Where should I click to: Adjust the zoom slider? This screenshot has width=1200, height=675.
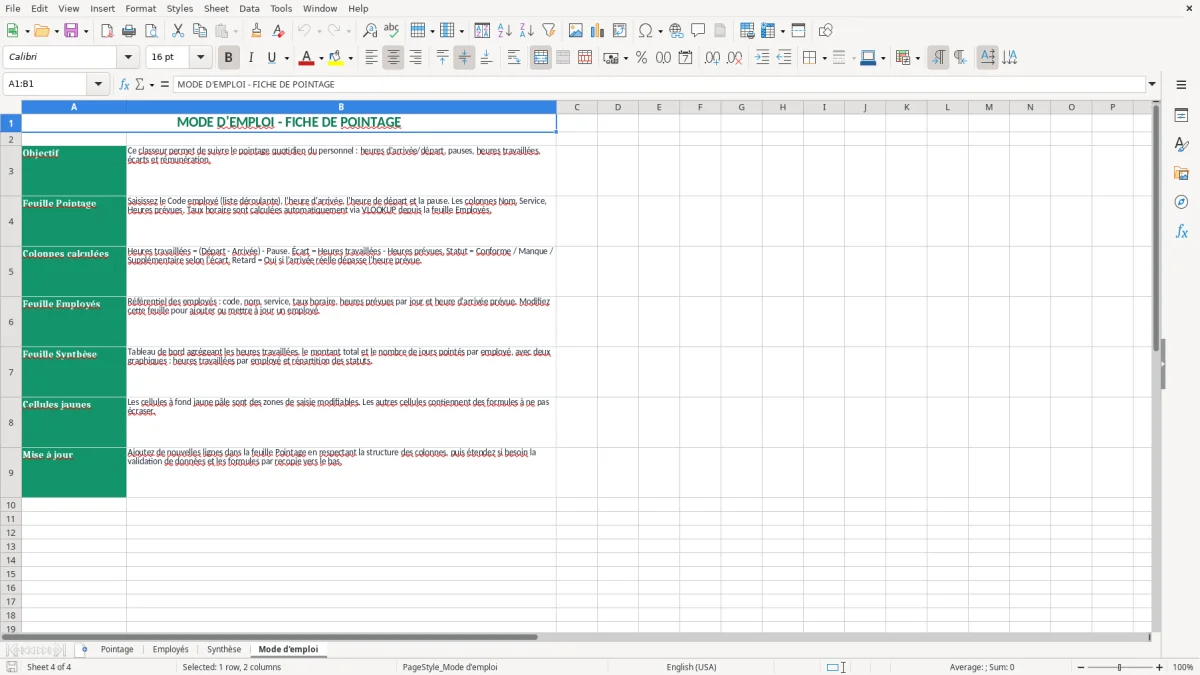click(x=1119, y=667)
